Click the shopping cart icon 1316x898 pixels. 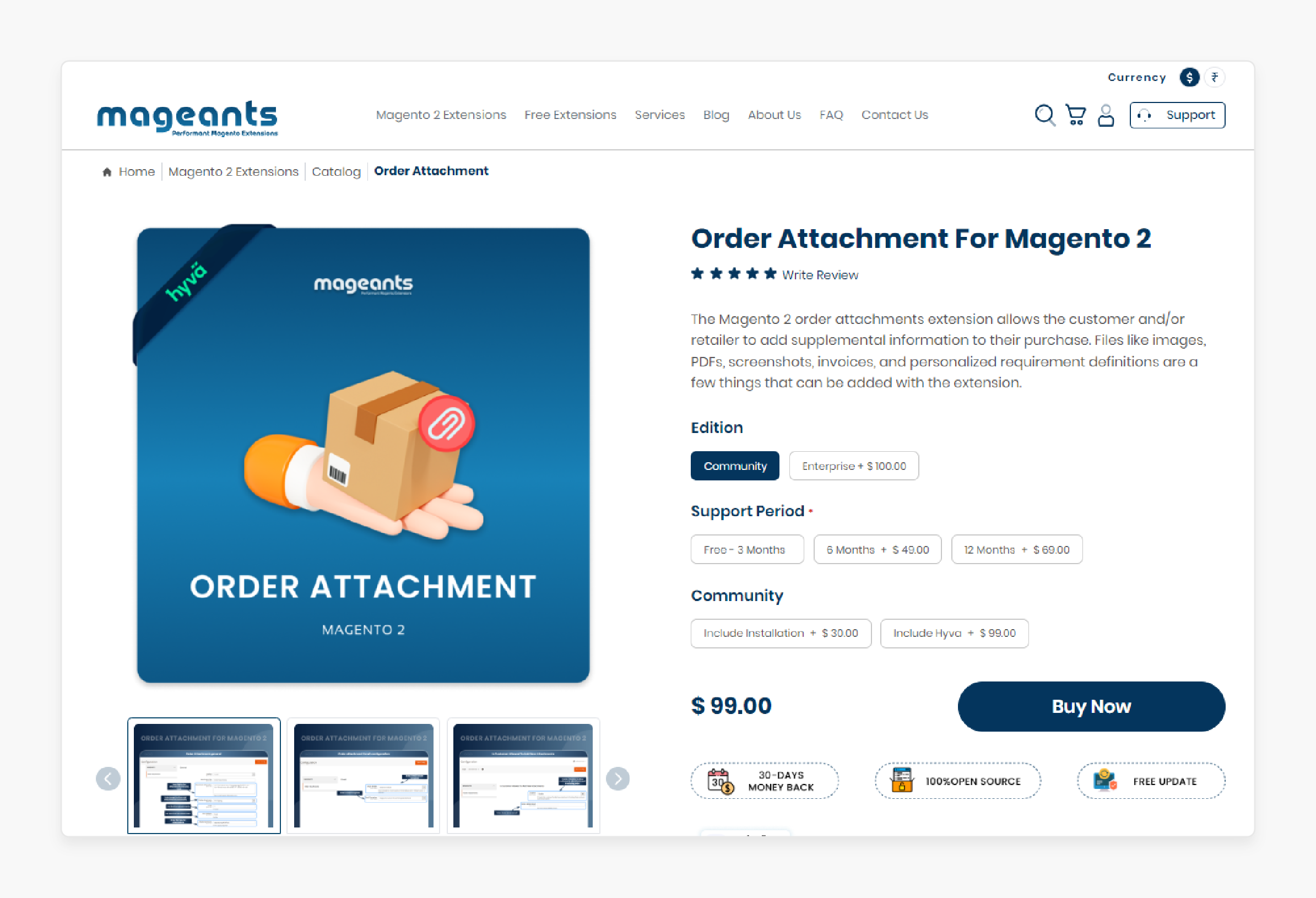pyautogui.click(x=1076, y=114)
